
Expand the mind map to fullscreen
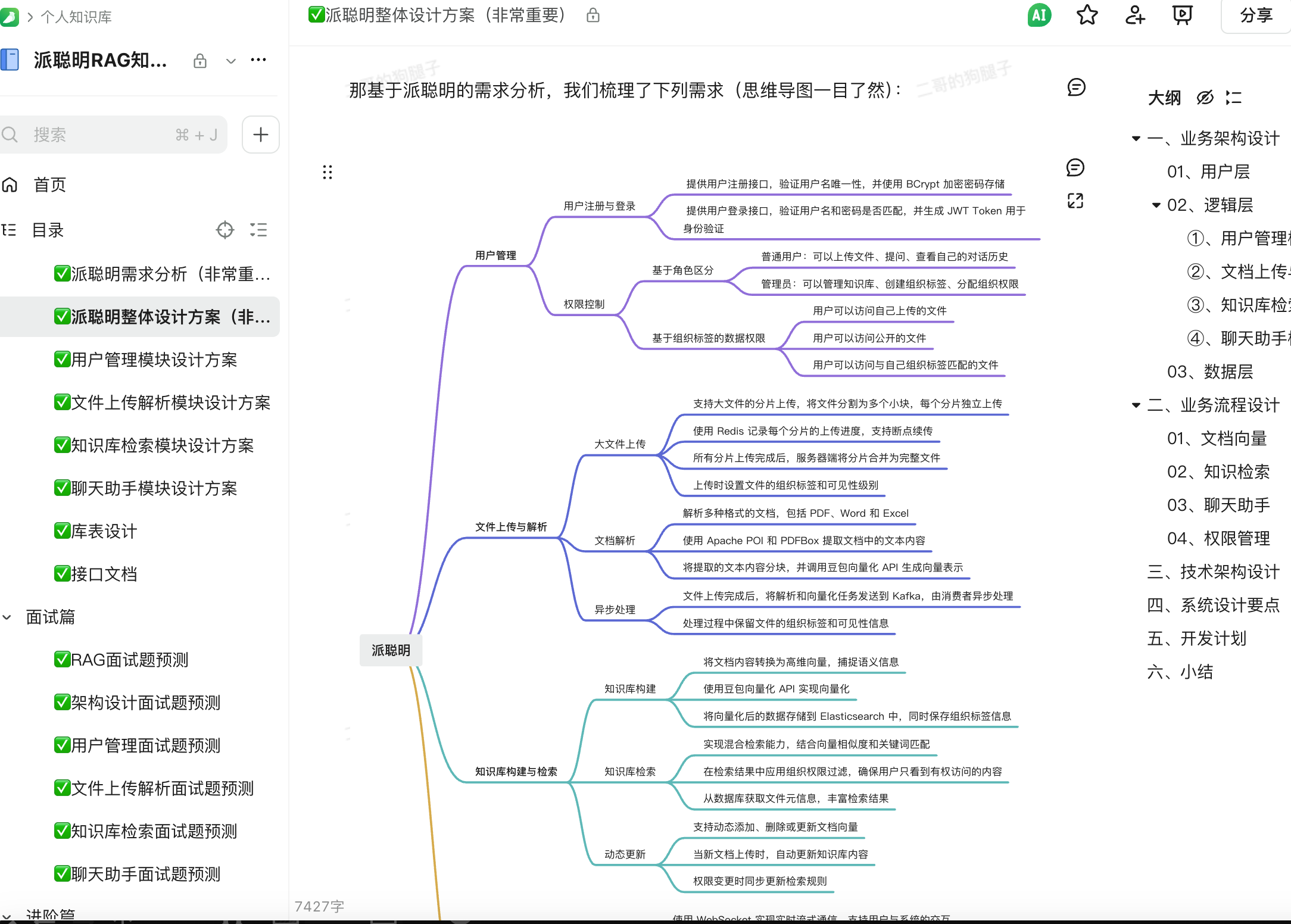pyautogui.click(x=1075, y=201)
